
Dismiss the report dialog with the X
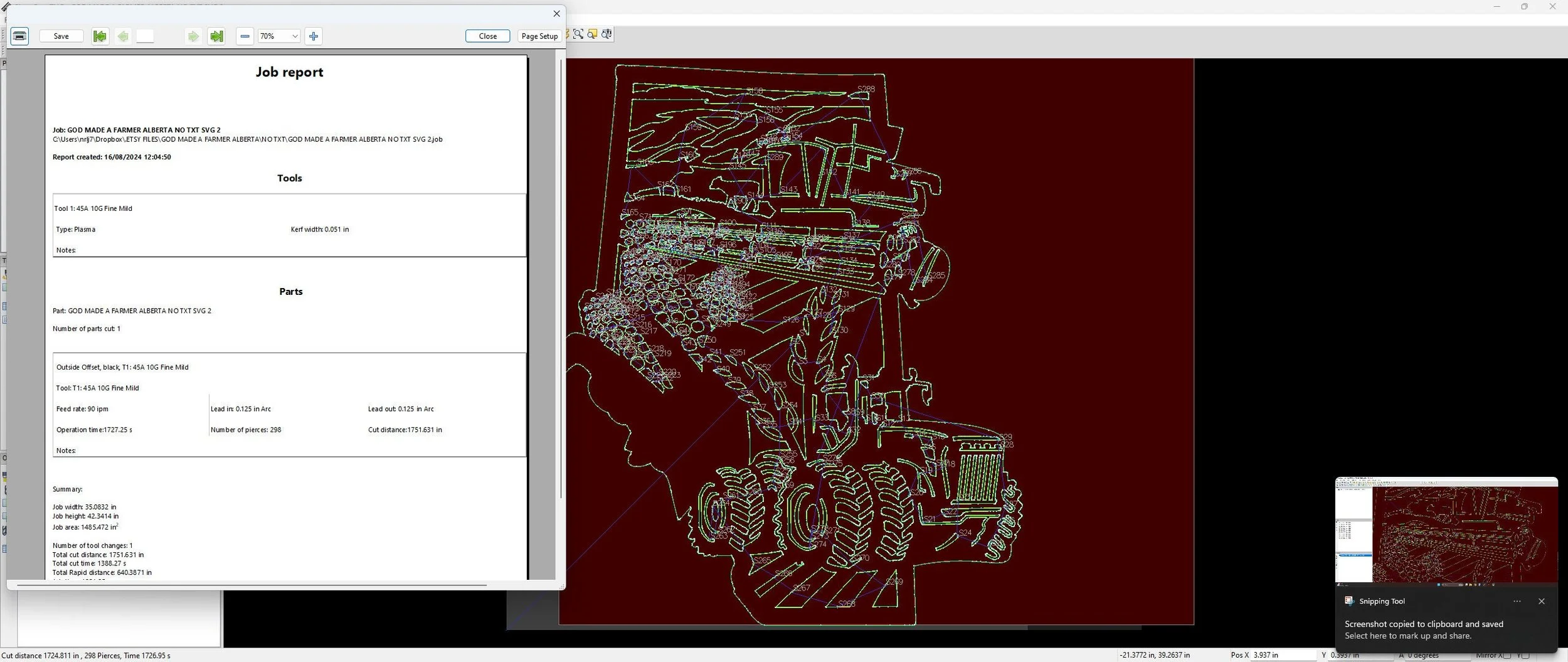[x=556, y=13]
